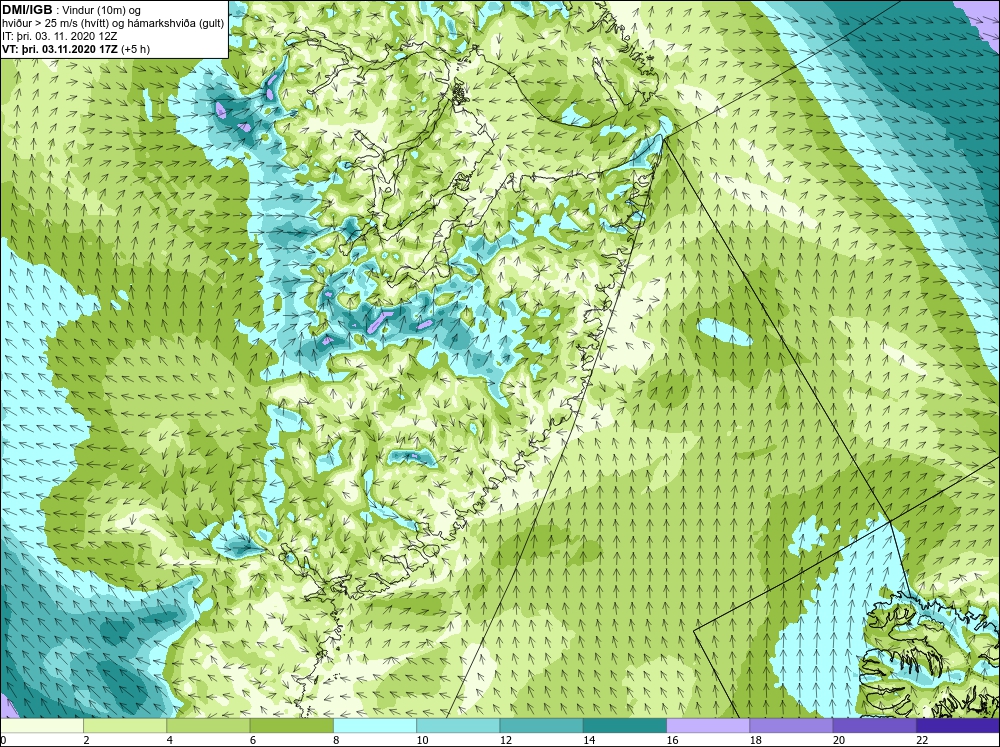Screen dimensions: 1000x747
Task: Choose the dark teal 14–16 m/s legend swatch
Action: [625, 726]
